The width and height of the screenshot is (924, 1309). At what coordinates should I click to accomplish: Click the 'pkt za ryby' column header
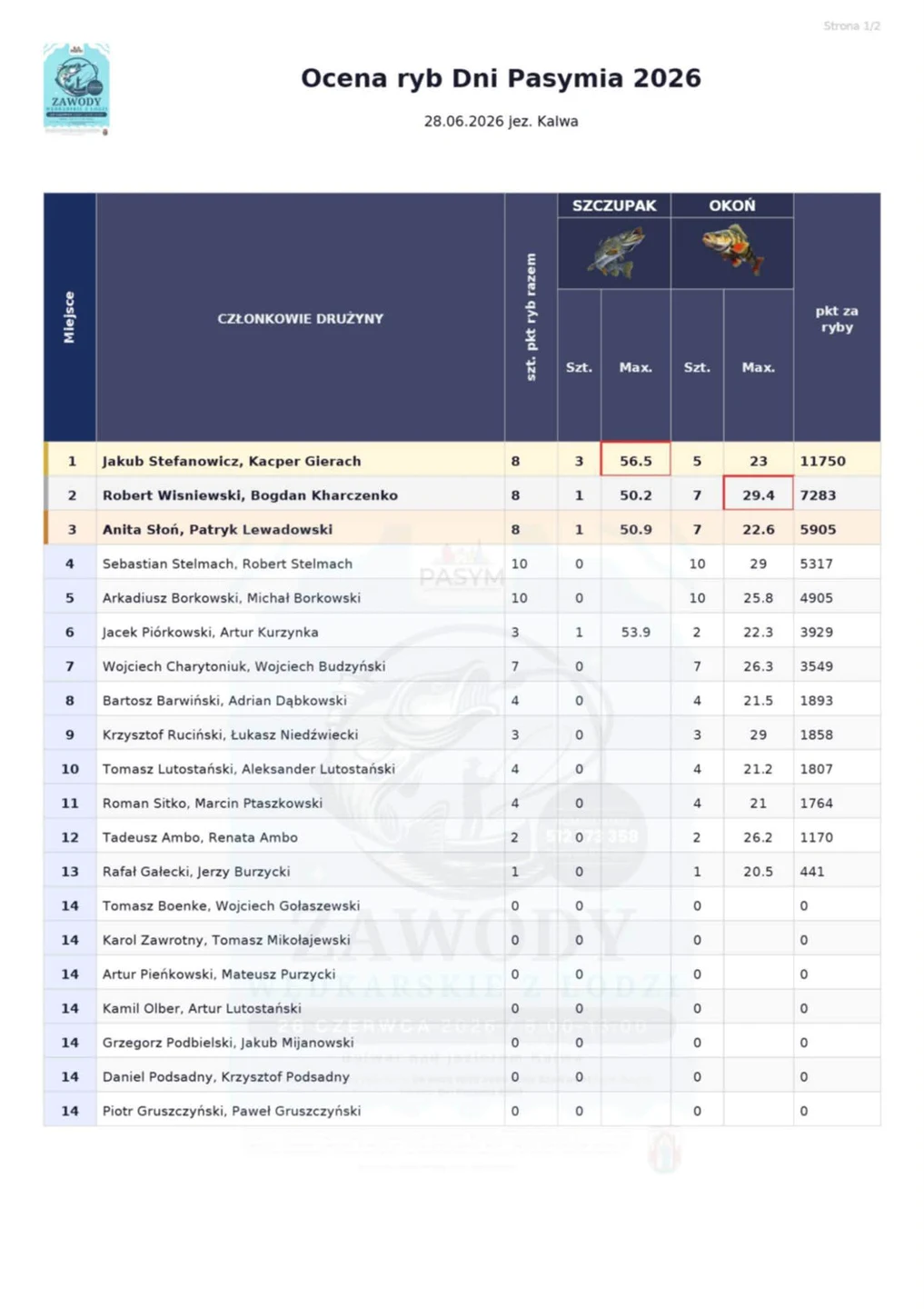tap(837, 318)
